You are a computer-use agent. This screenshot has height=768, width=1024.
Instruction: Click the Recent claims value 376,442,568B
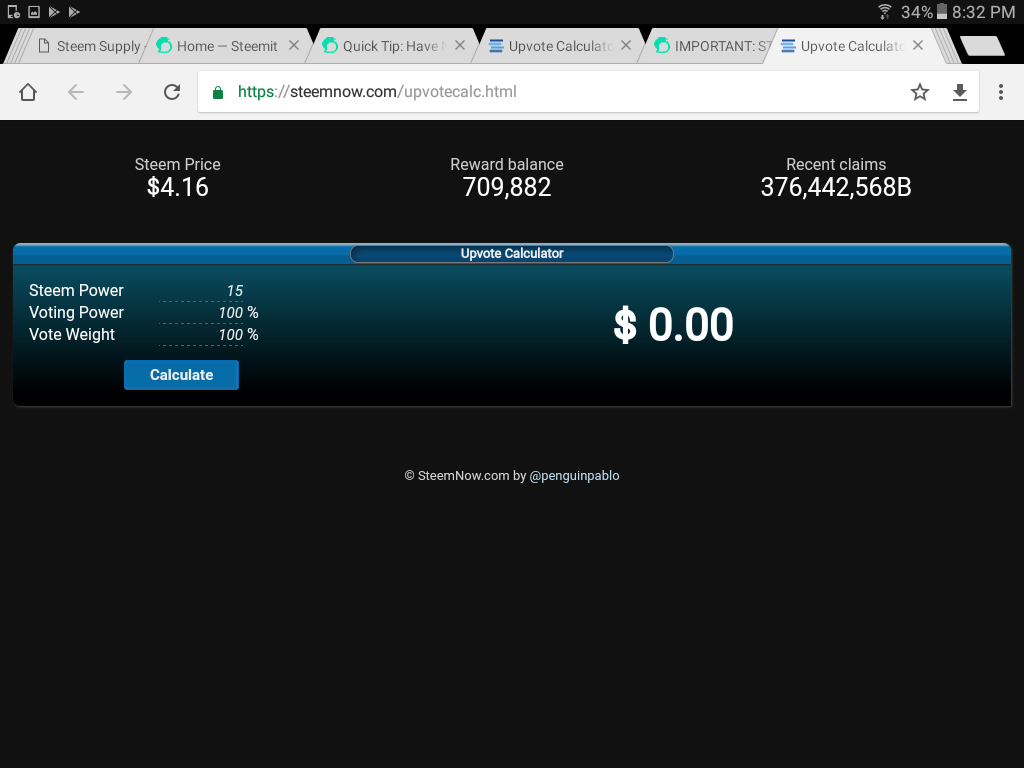pos(836,187)
